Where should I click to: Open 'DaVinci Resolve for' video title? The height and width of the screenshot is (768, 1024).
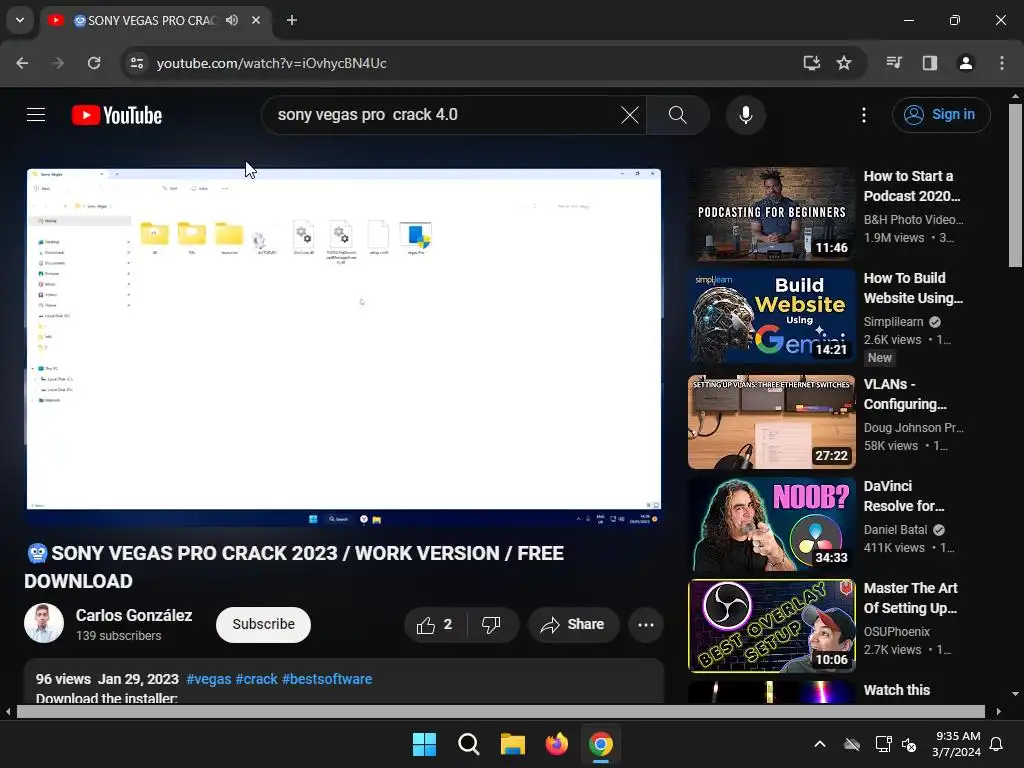tap(904, 496)
